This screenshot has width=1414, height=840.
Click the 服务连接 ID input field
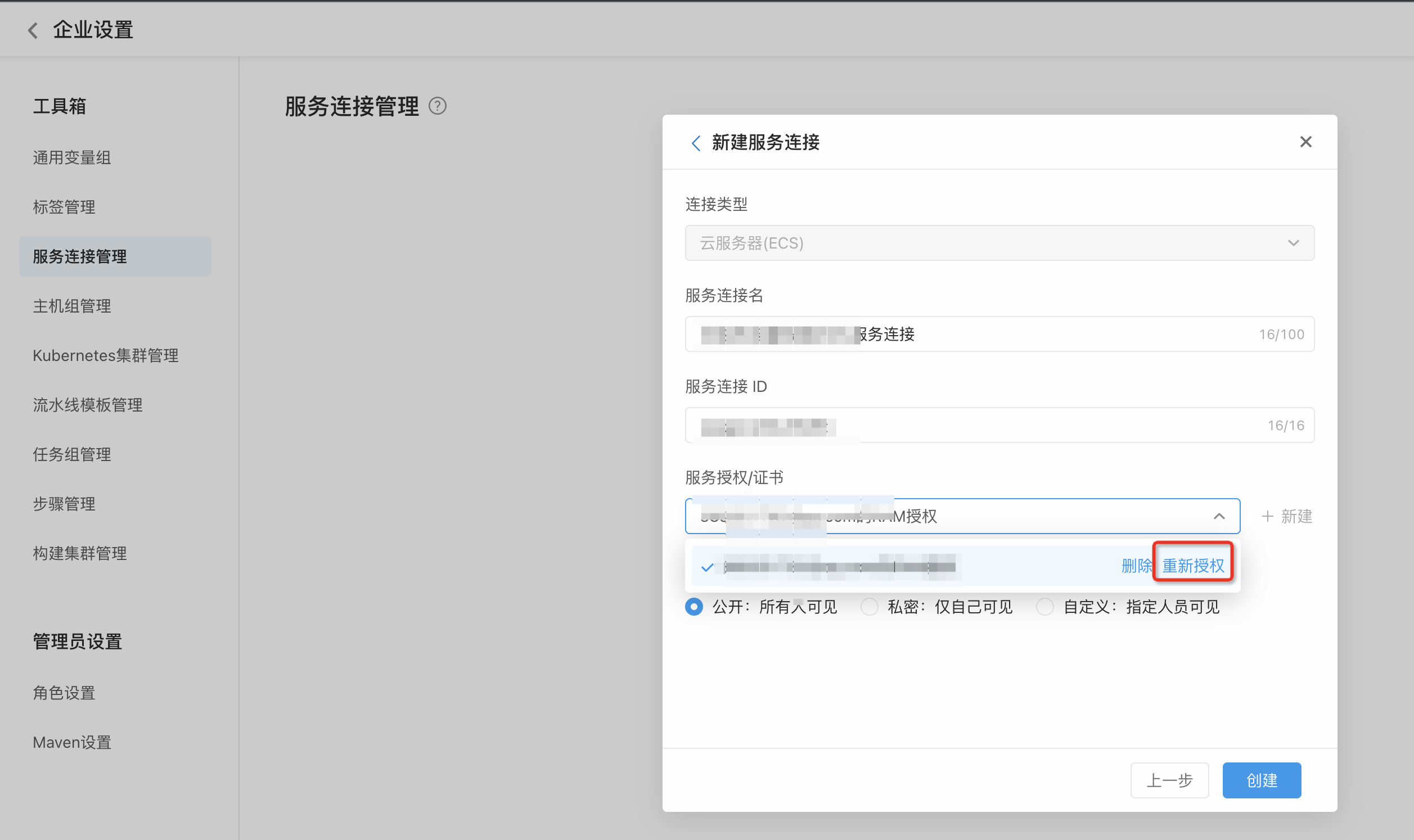(x=999, y=425)
